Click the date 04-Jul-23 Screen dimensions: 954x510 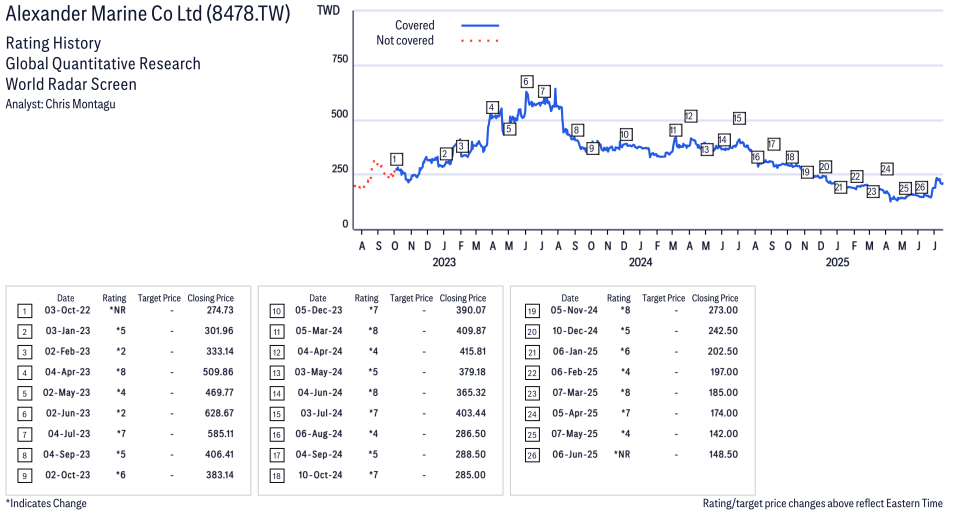pos(69,434)
